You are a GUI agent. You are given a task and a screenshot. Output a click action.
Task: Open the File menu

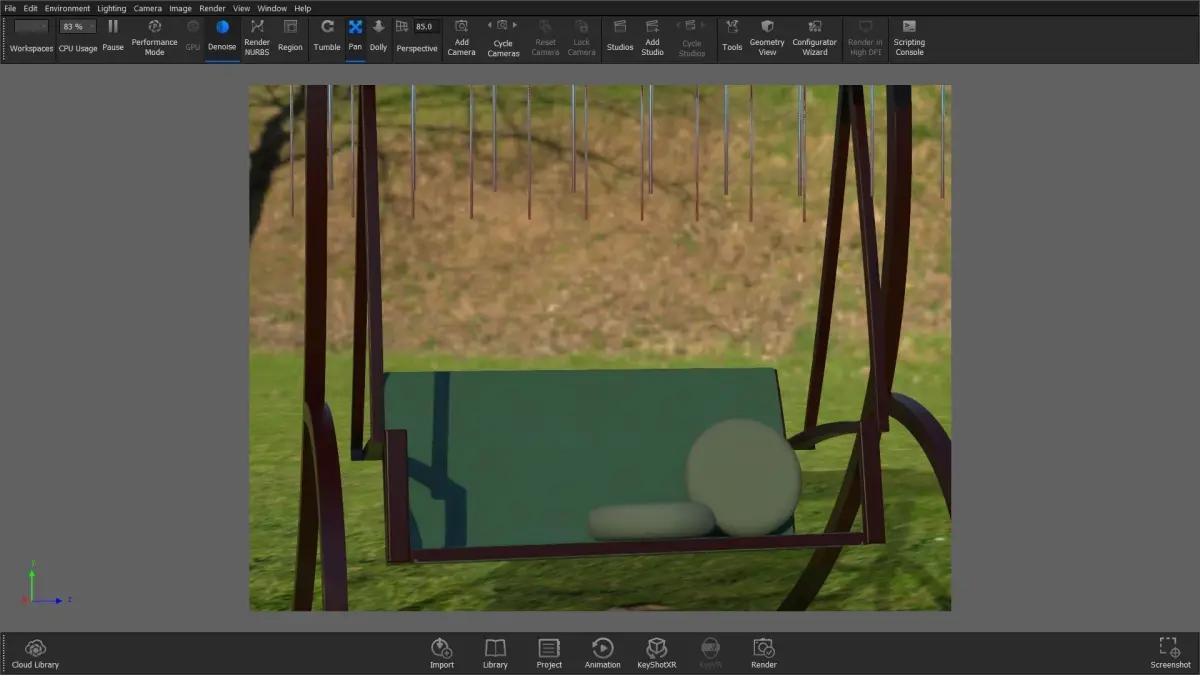coord(10,8)
